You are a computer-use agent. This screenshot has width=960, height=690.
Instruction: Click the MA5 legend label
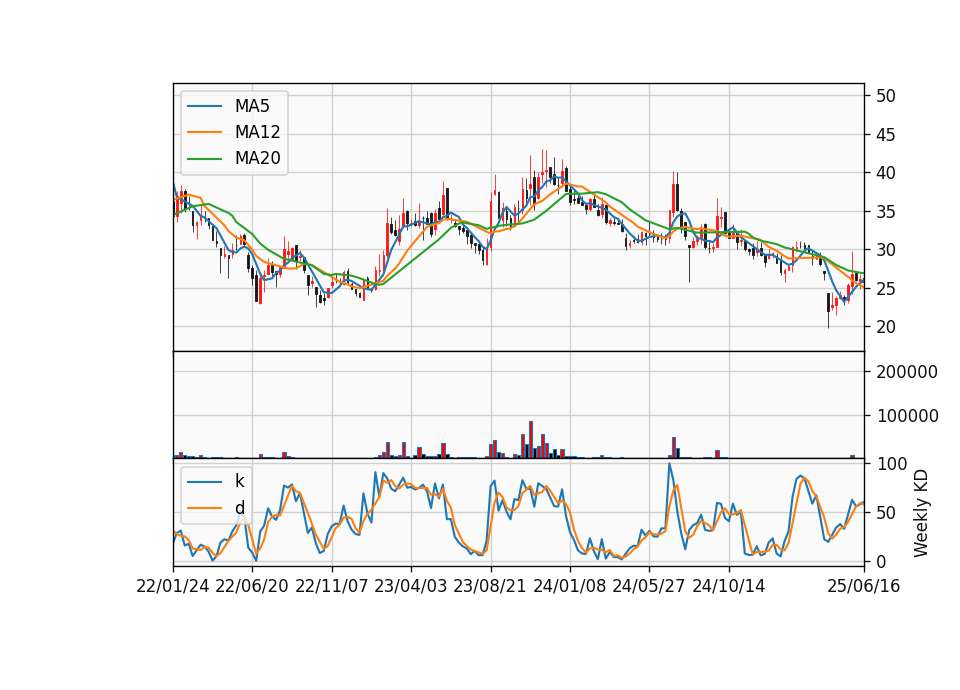[x=252, y=106]
